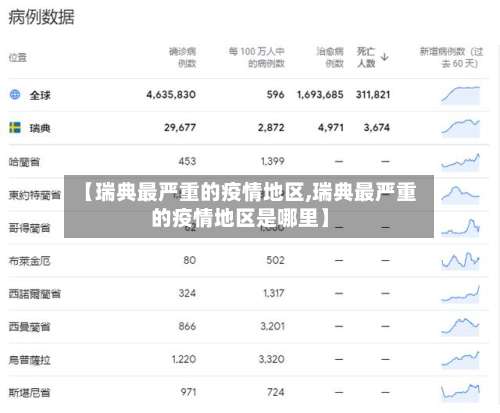Click 西诺尔兰省 per-million value 1,317
The width and height of the screenshot is (500, 413).
point(274,293)
